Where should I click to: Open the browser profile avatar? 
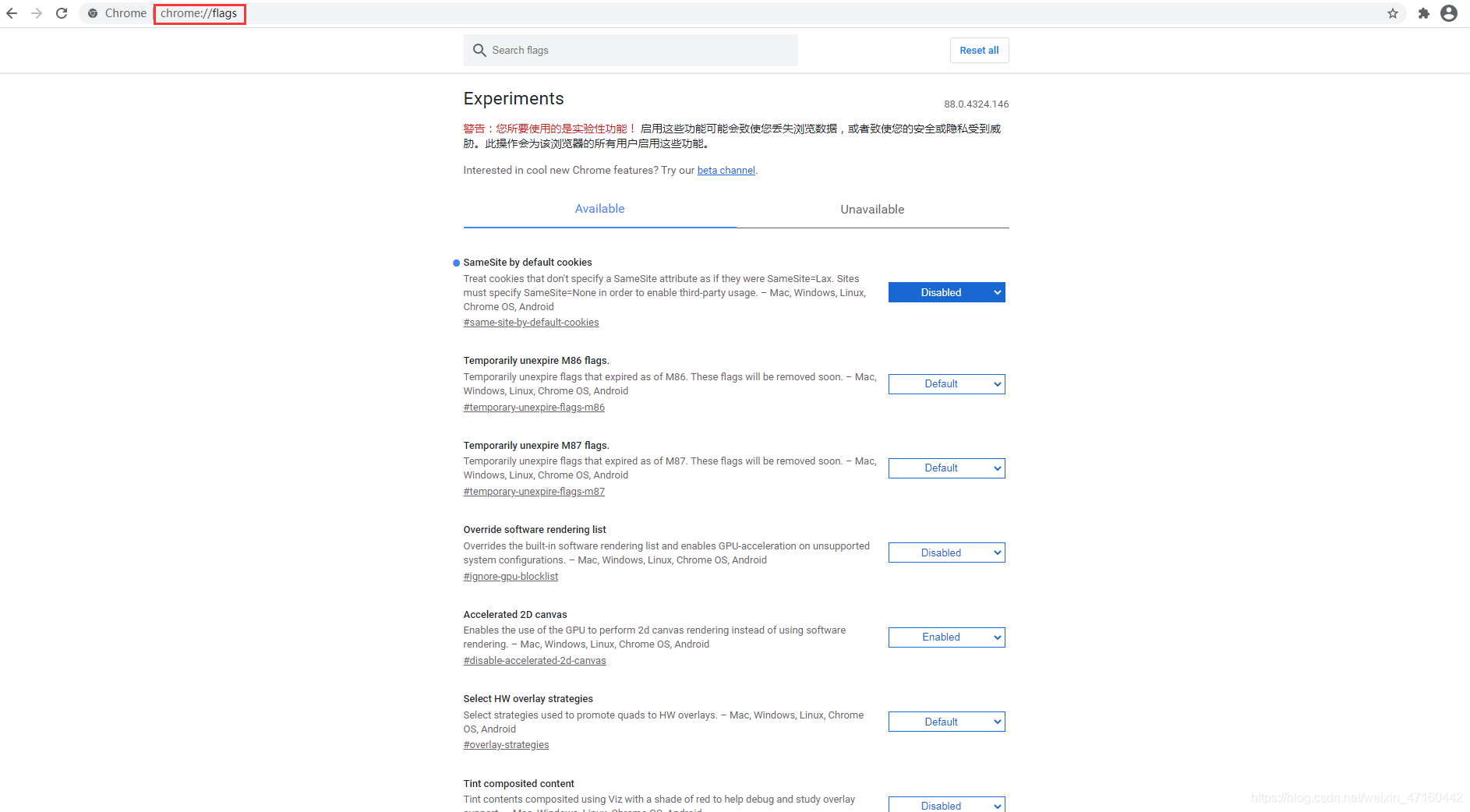(1449, 13)
